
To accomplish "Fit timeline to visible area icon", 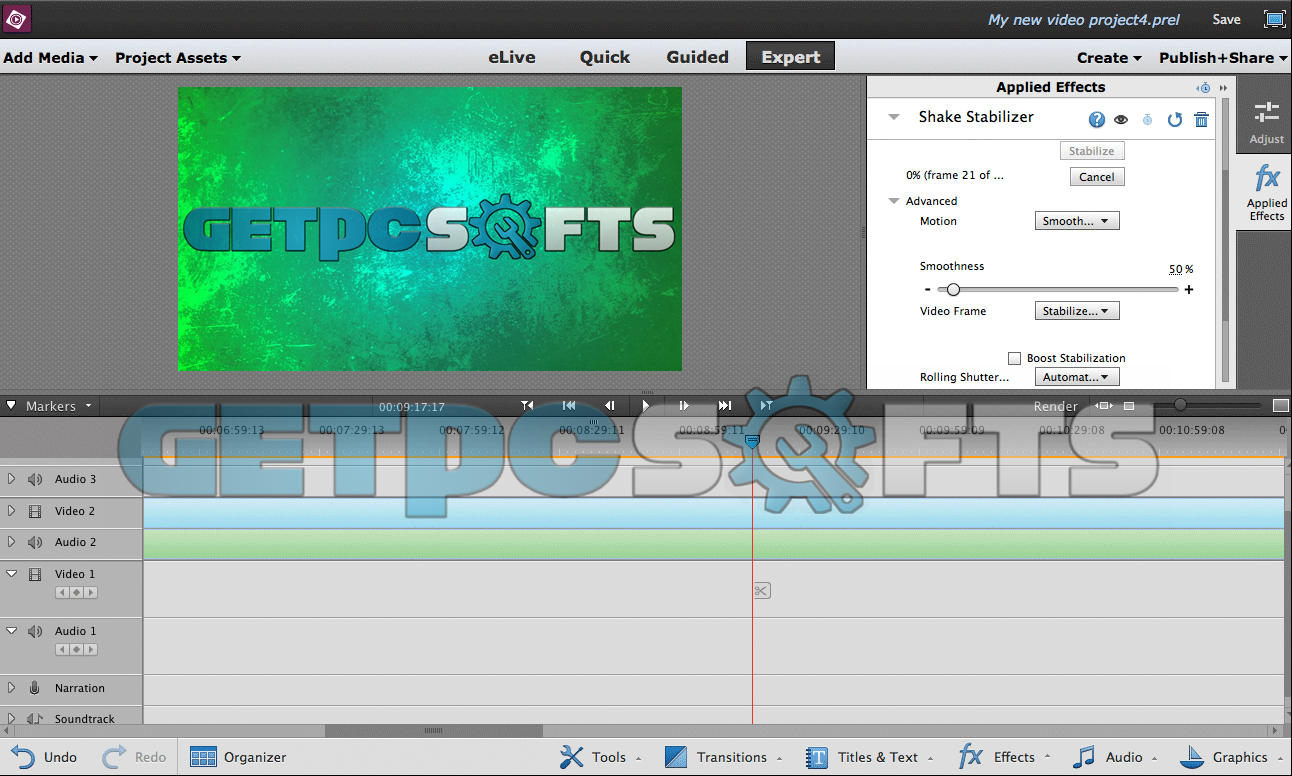I will [1103, 406].
